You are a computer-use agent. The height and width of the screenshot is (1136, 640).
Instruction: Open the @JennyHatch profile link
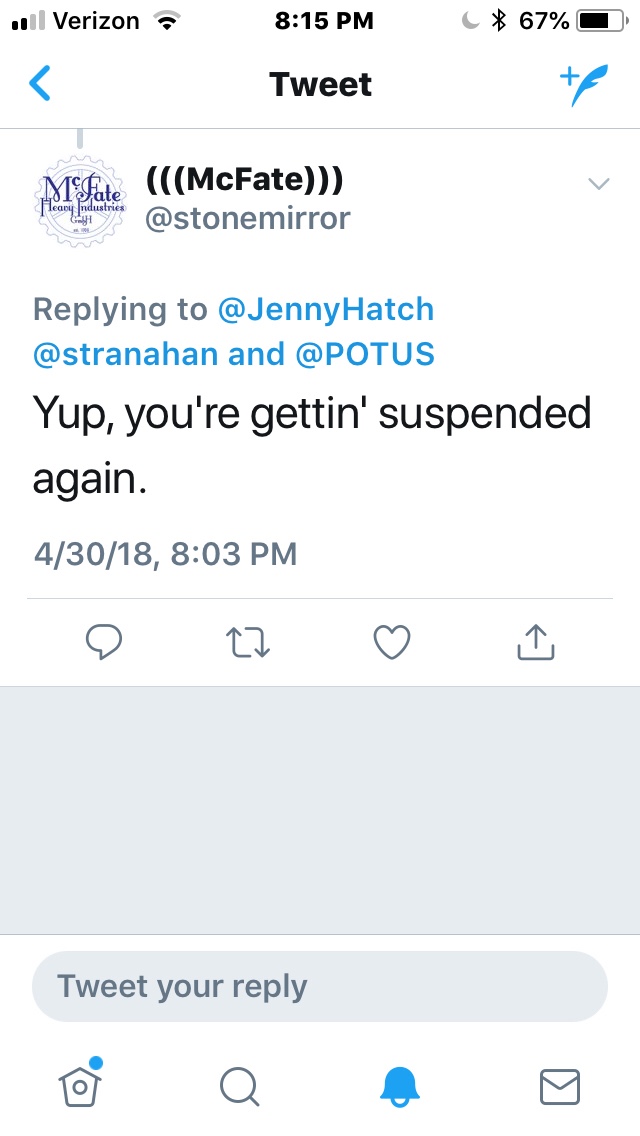click(x=326, y=309)
